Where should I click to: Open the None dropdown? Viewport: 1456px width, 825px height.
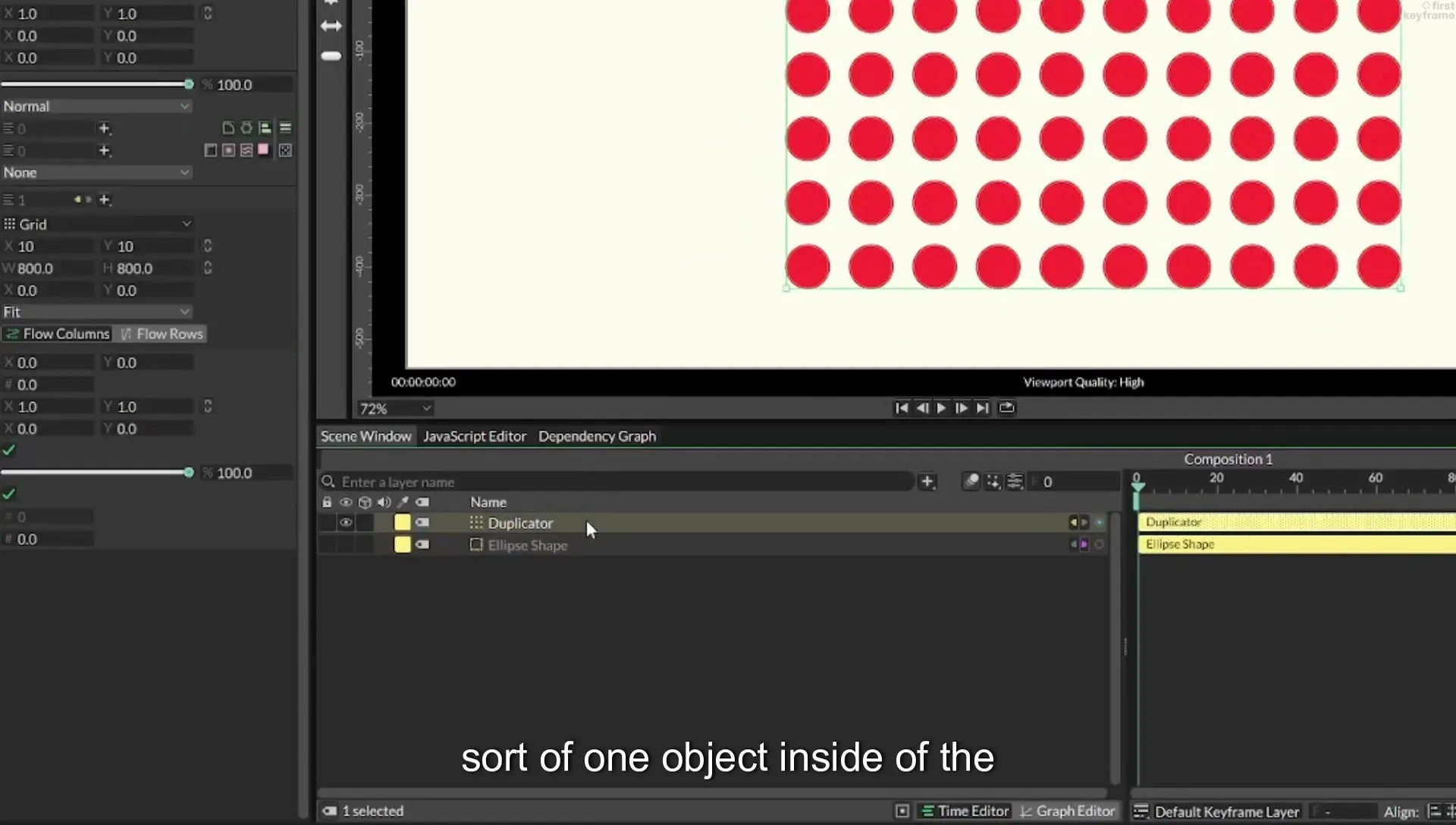[x=96, y=172]
